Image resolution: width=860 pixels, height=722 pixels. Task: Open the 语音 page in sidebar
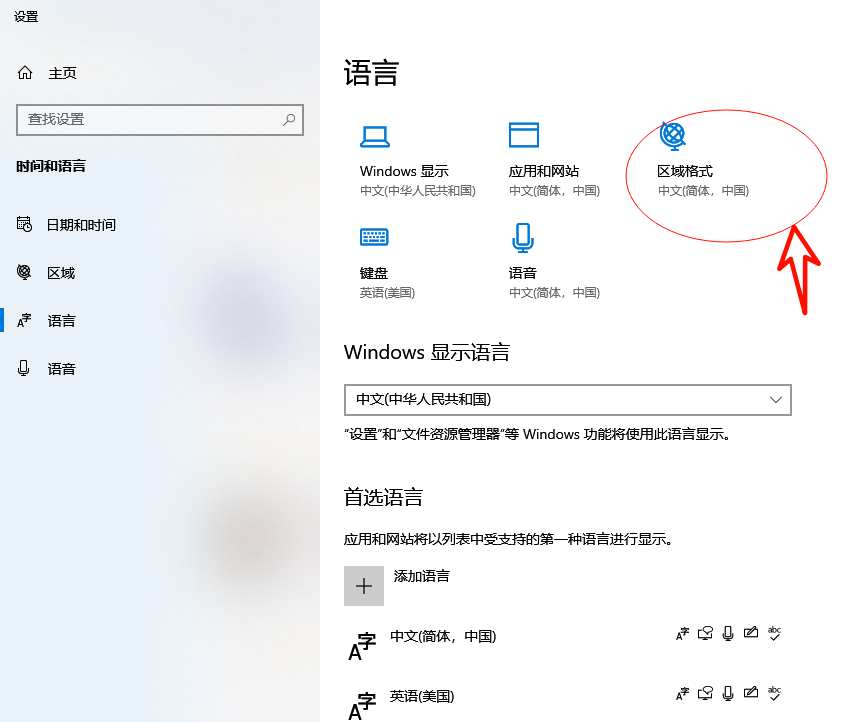[61, 369]
